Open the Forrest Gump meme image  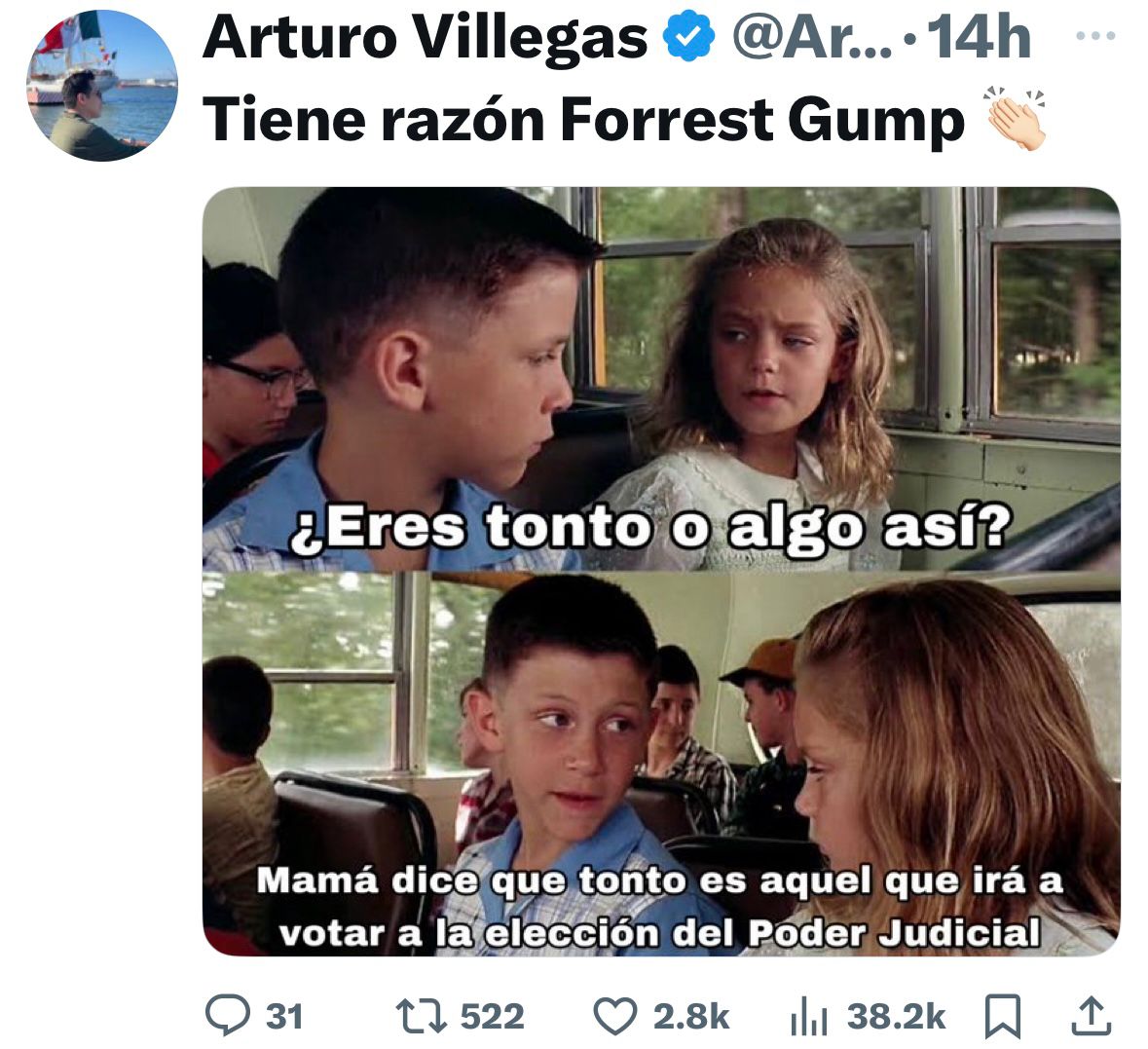[x=661, y=572]
